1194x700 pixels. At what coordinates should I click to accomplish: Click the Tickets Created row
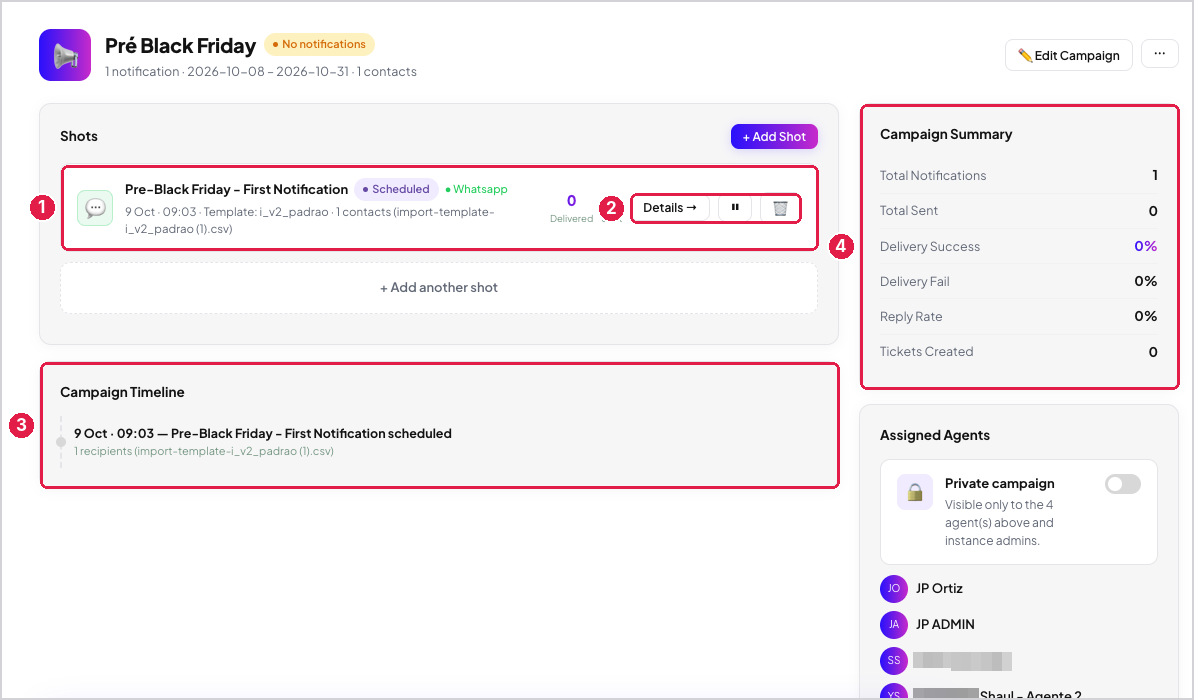[1018, 351]
